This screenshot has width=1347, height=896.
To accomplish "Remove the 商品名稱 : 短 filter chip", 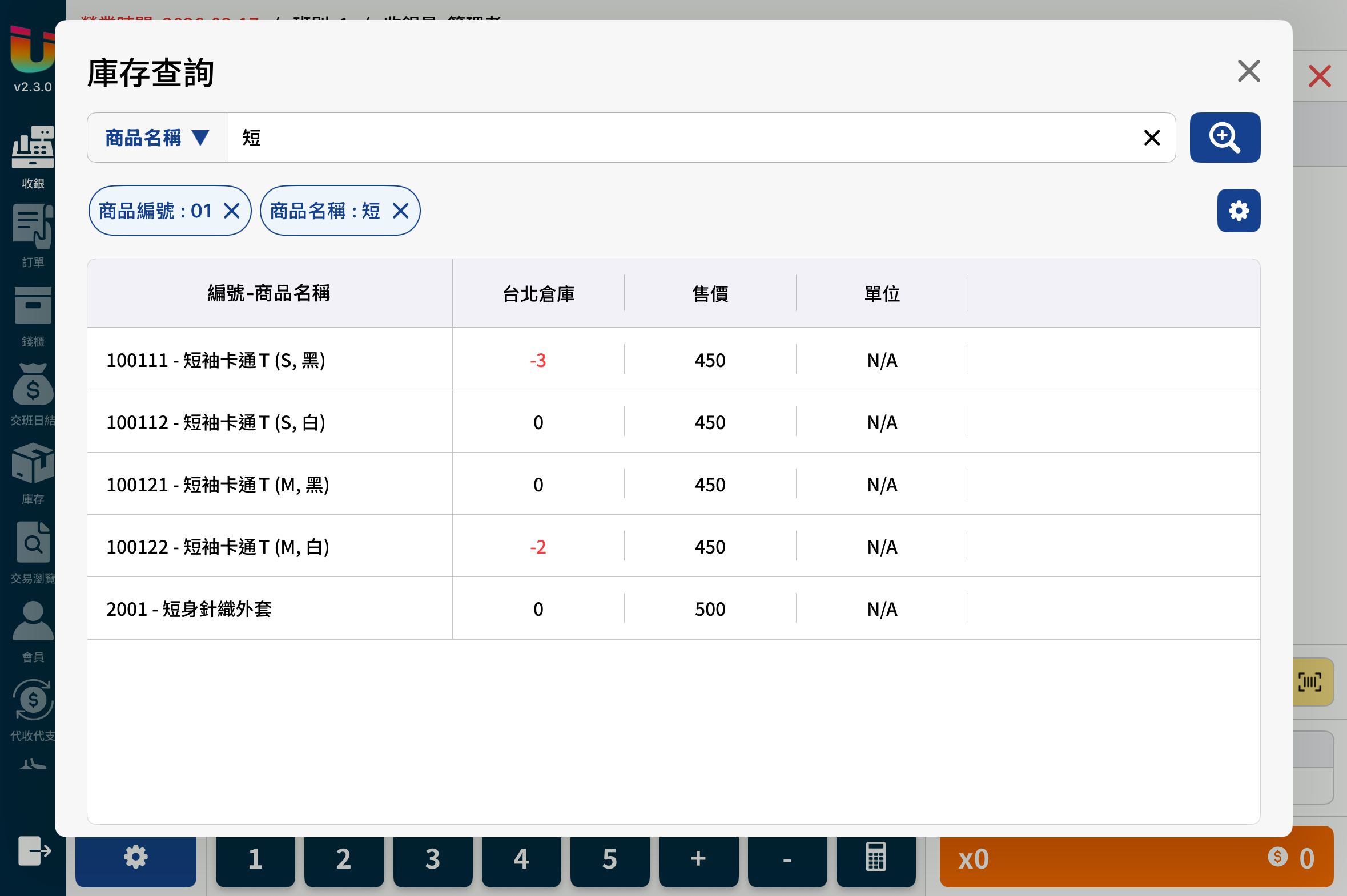I will pos(401,211).
